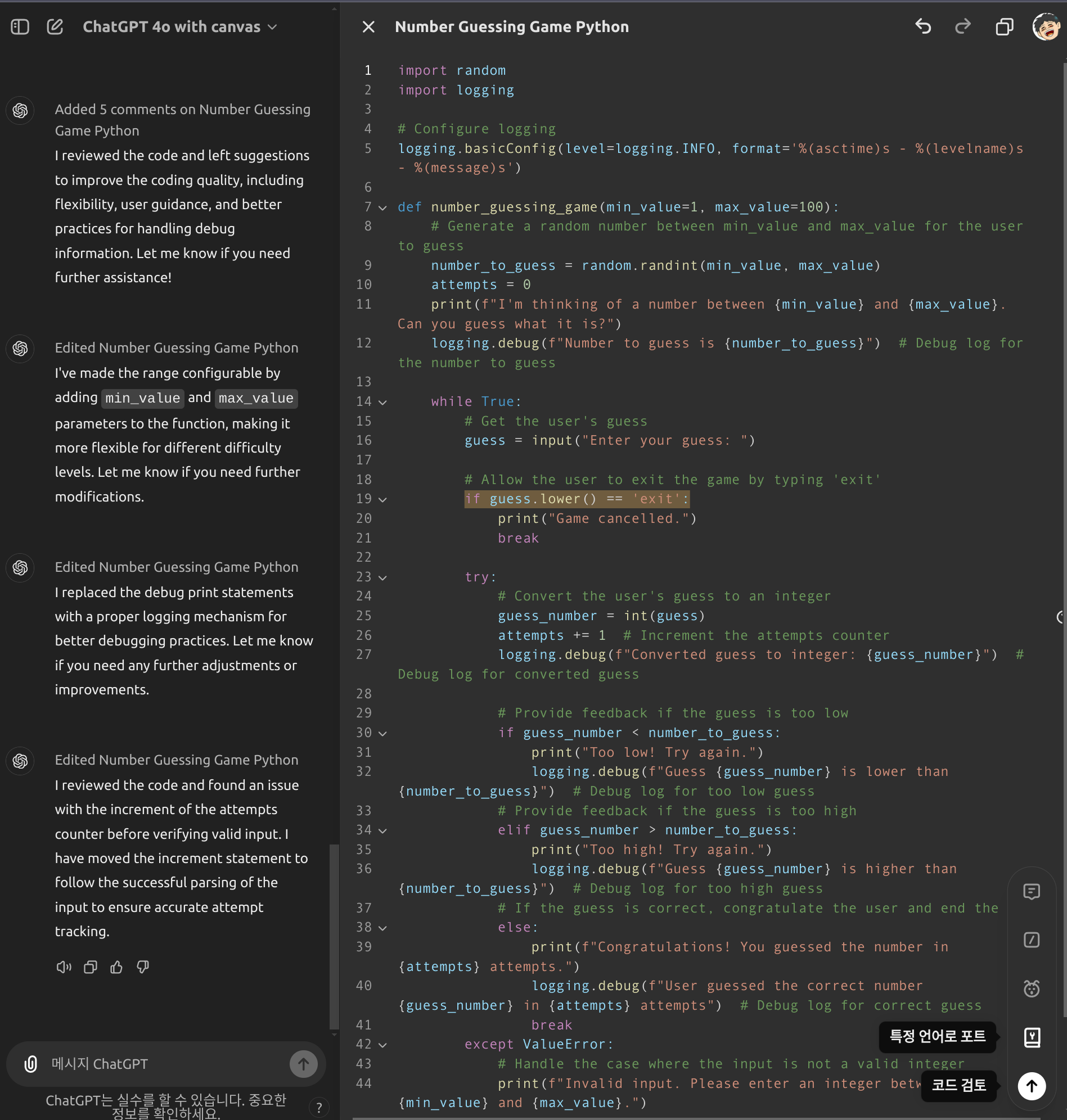The width and height of the screenshot is (1067, 1120).
Task: Click the 'import logging' code line
Action: tap(456, 90)
